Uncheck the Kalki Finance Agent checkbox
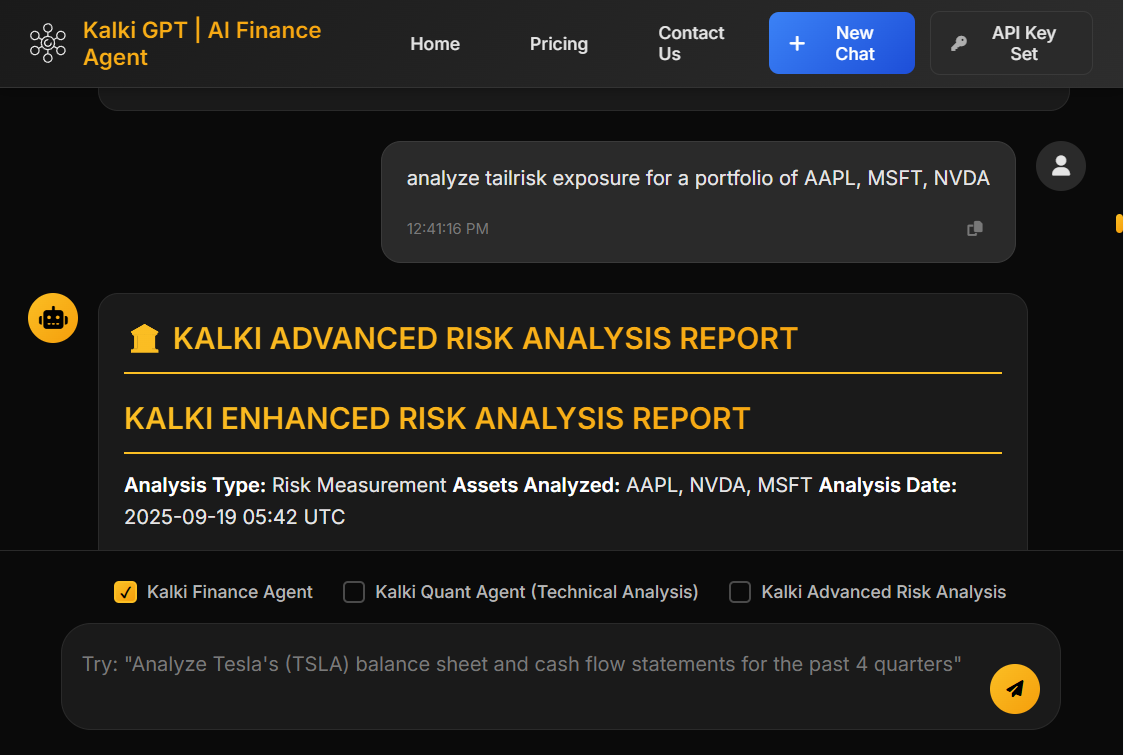1124x755 pixels. [x=125, y=592]
